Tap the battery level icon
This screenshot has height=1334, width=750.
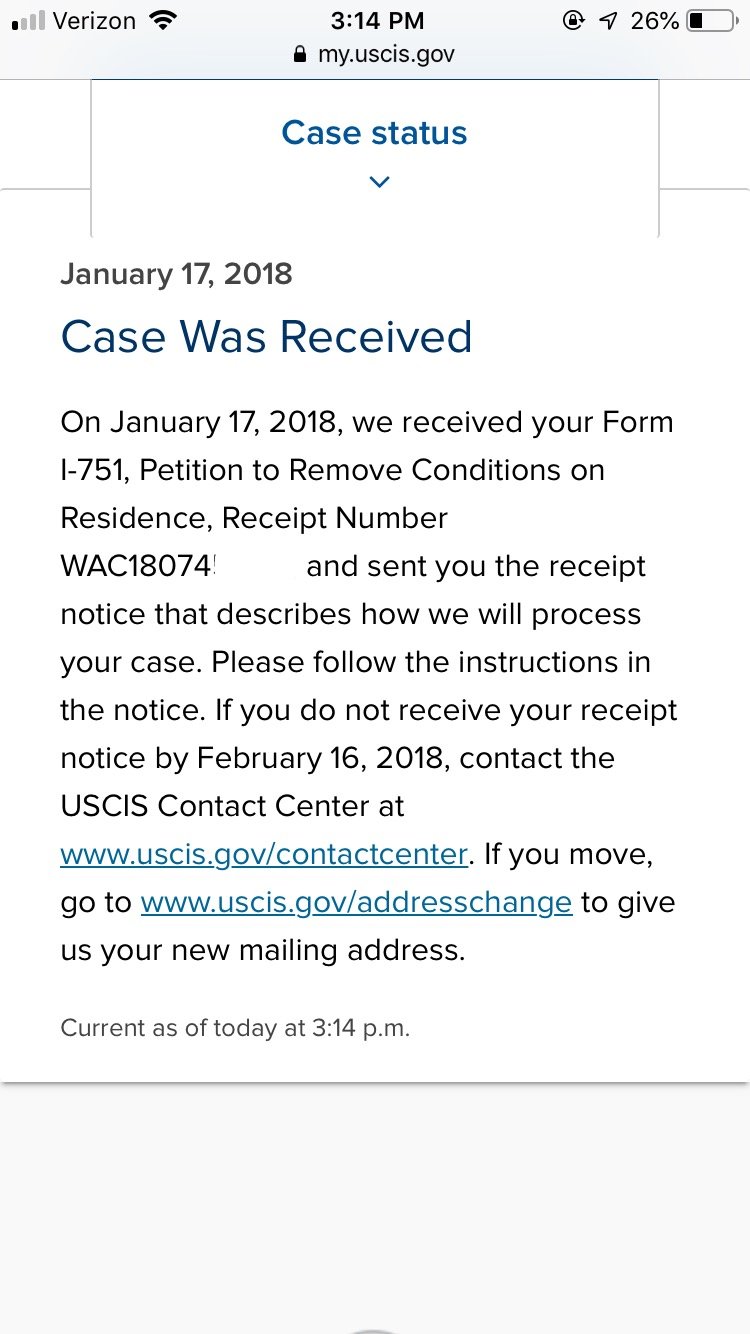(710, 20)
